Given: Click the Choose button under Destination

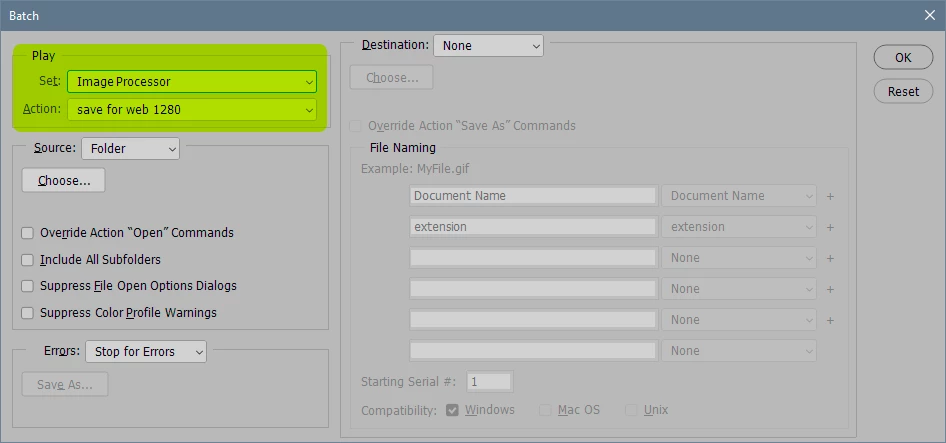Looking at the screenshot, I should (x=392, y=78).
